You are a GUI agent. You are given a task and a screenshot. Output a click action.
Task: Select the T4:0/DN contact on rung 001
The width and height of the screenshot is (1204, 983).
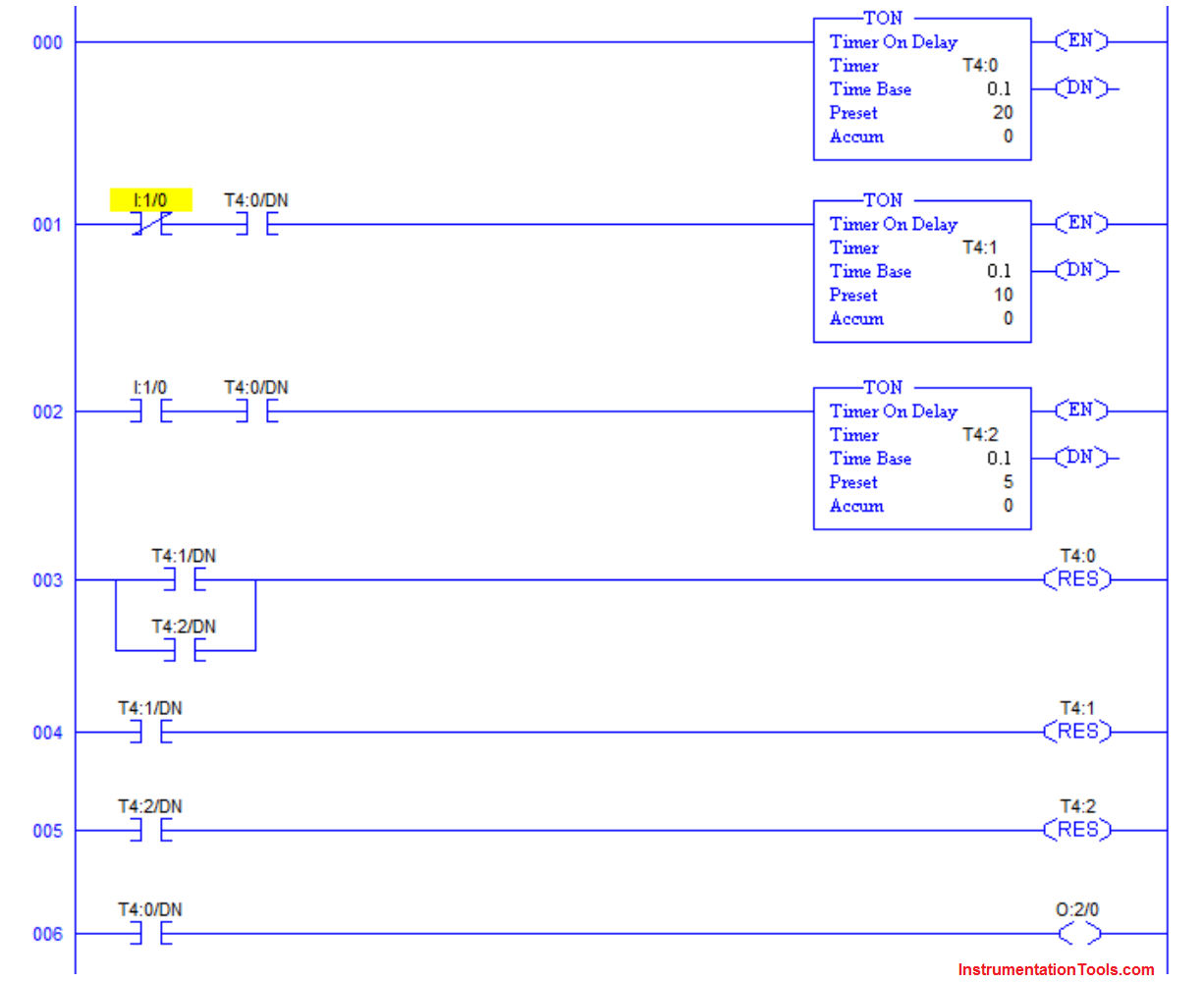coord(257,222)
